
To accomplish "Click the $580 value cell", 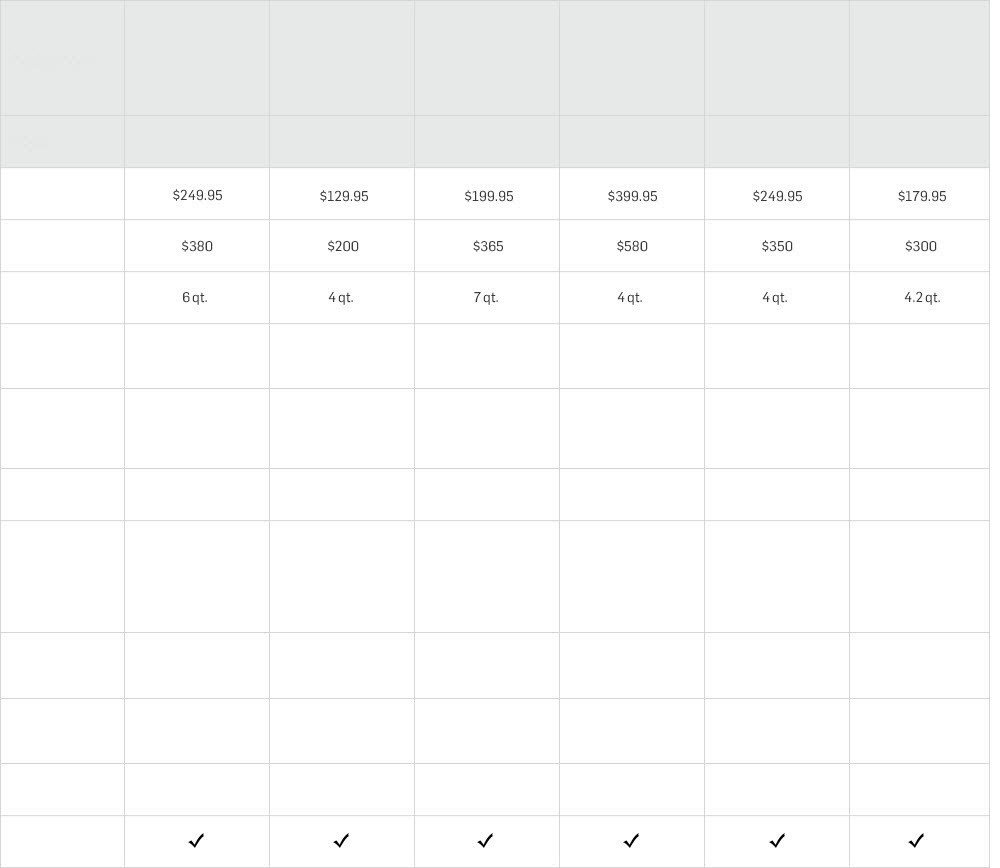I will click(x=632, y=246).
